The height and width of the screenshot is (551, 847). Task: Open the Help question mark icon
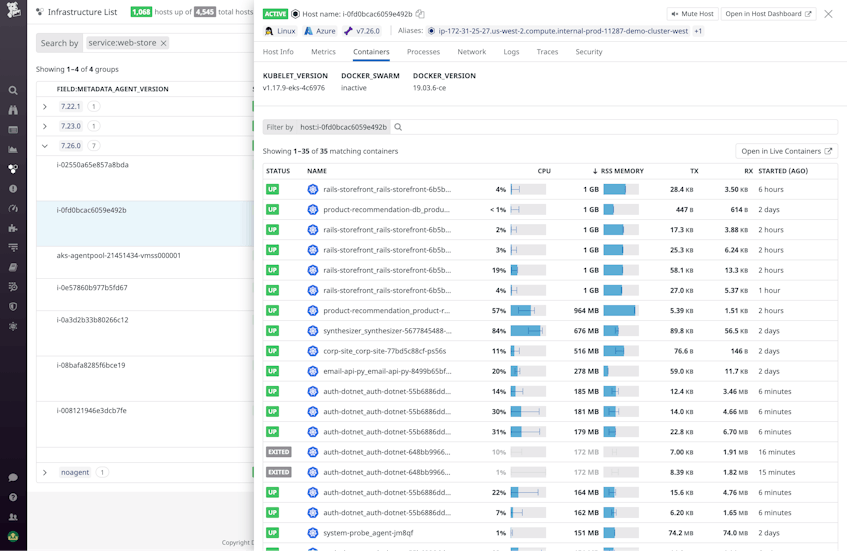[13, 497]
